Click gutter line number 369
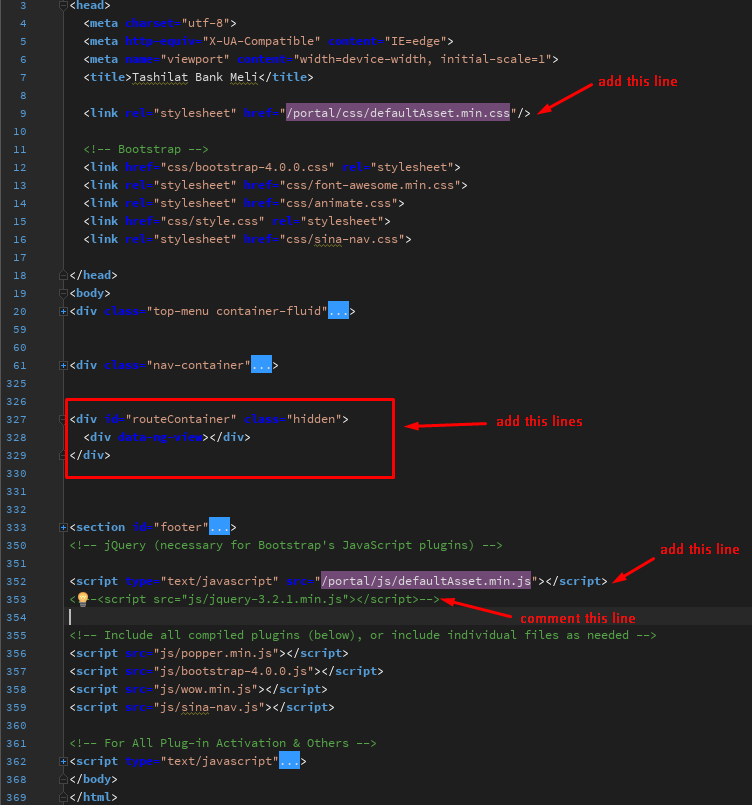Viewport: 752px width, 805px height. [x=16, y=797]
